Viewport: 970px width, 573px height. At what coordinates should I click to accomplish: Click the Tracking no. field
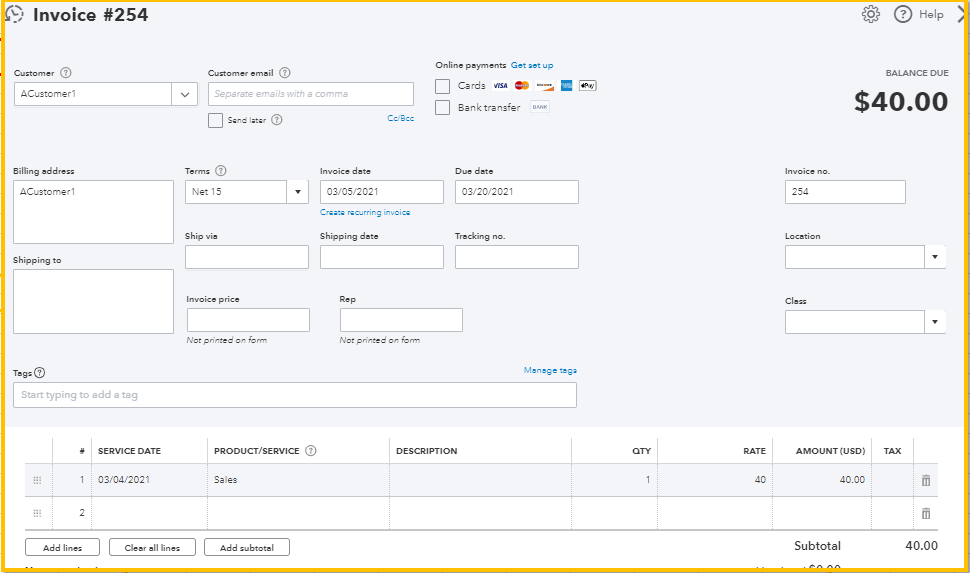tap(517, 257)
